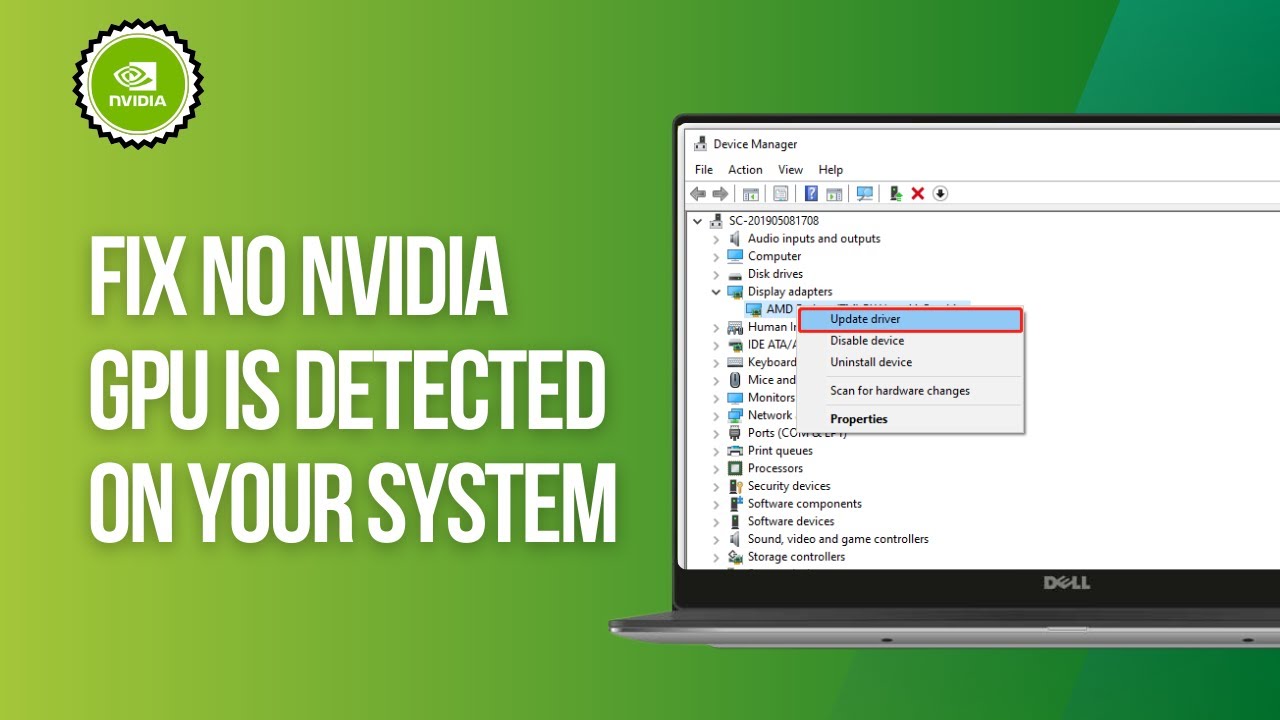Image resolution: width=1280 pixels, height=720 pixels.
Task: Click the NVIDIA logo badge
Action: point(138,83)
